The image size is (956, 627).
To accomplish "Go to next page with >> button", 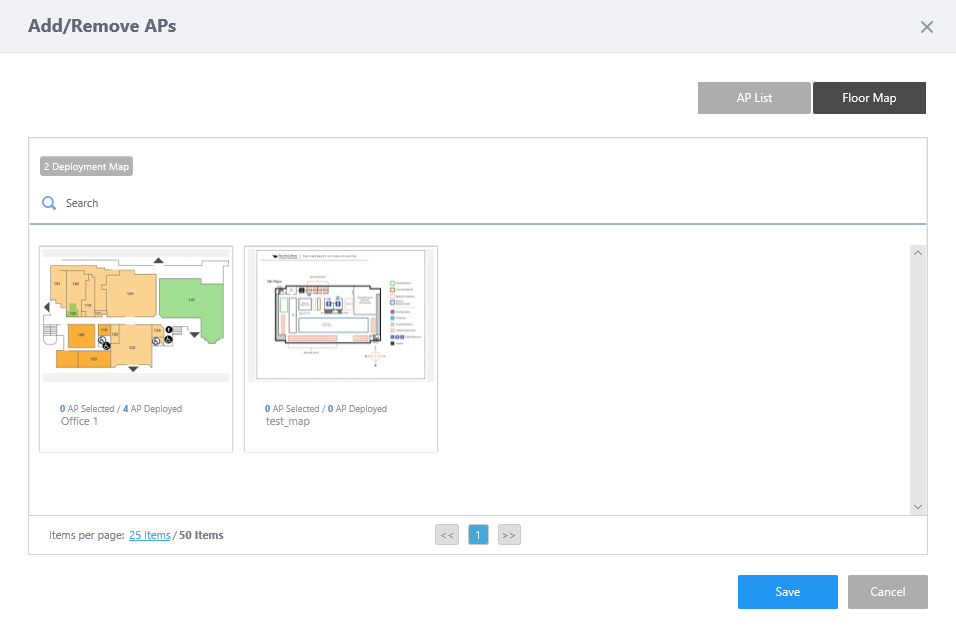I will tap(509, 535).
